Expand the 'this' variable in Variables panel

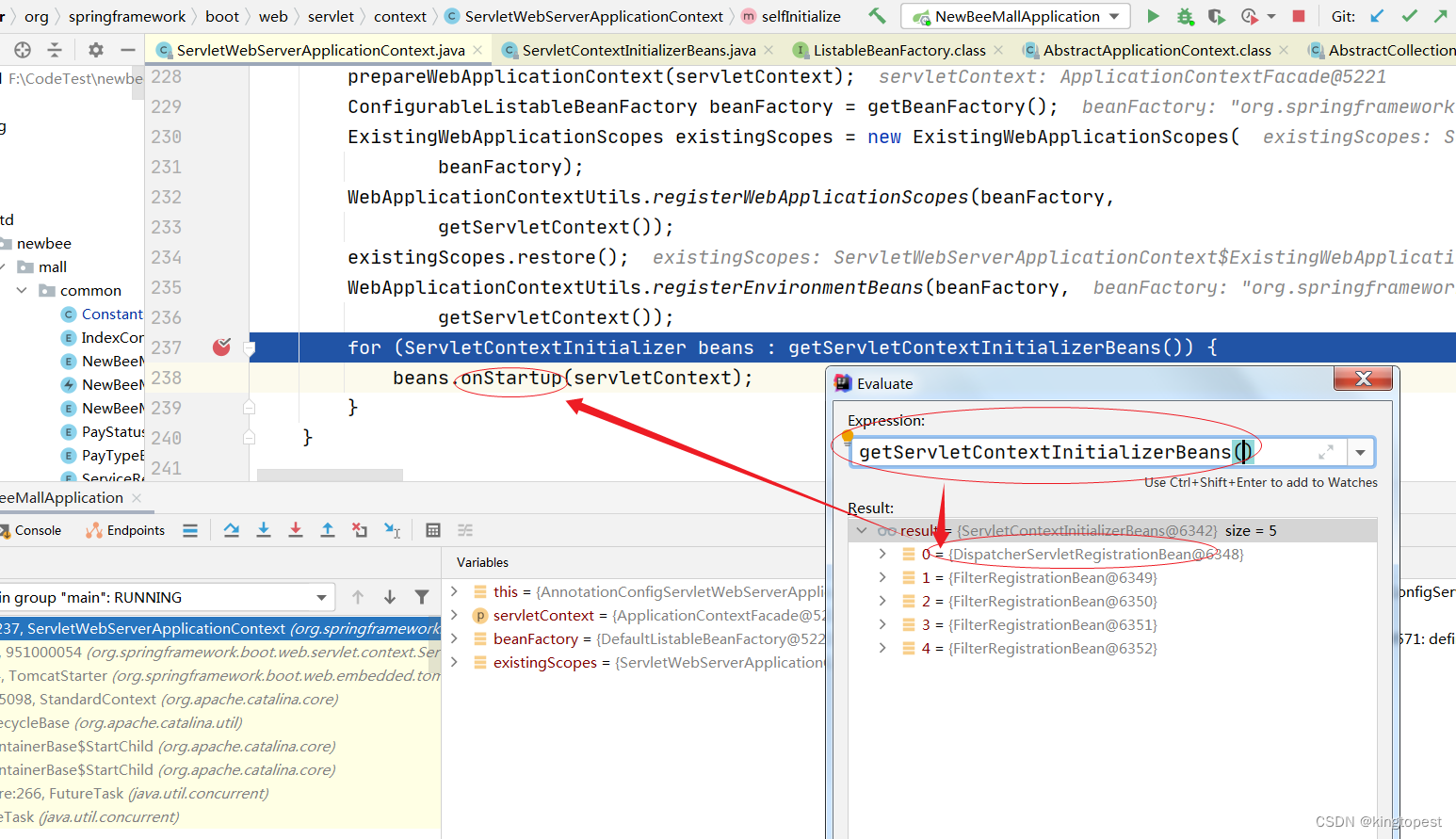click(454, 591)
